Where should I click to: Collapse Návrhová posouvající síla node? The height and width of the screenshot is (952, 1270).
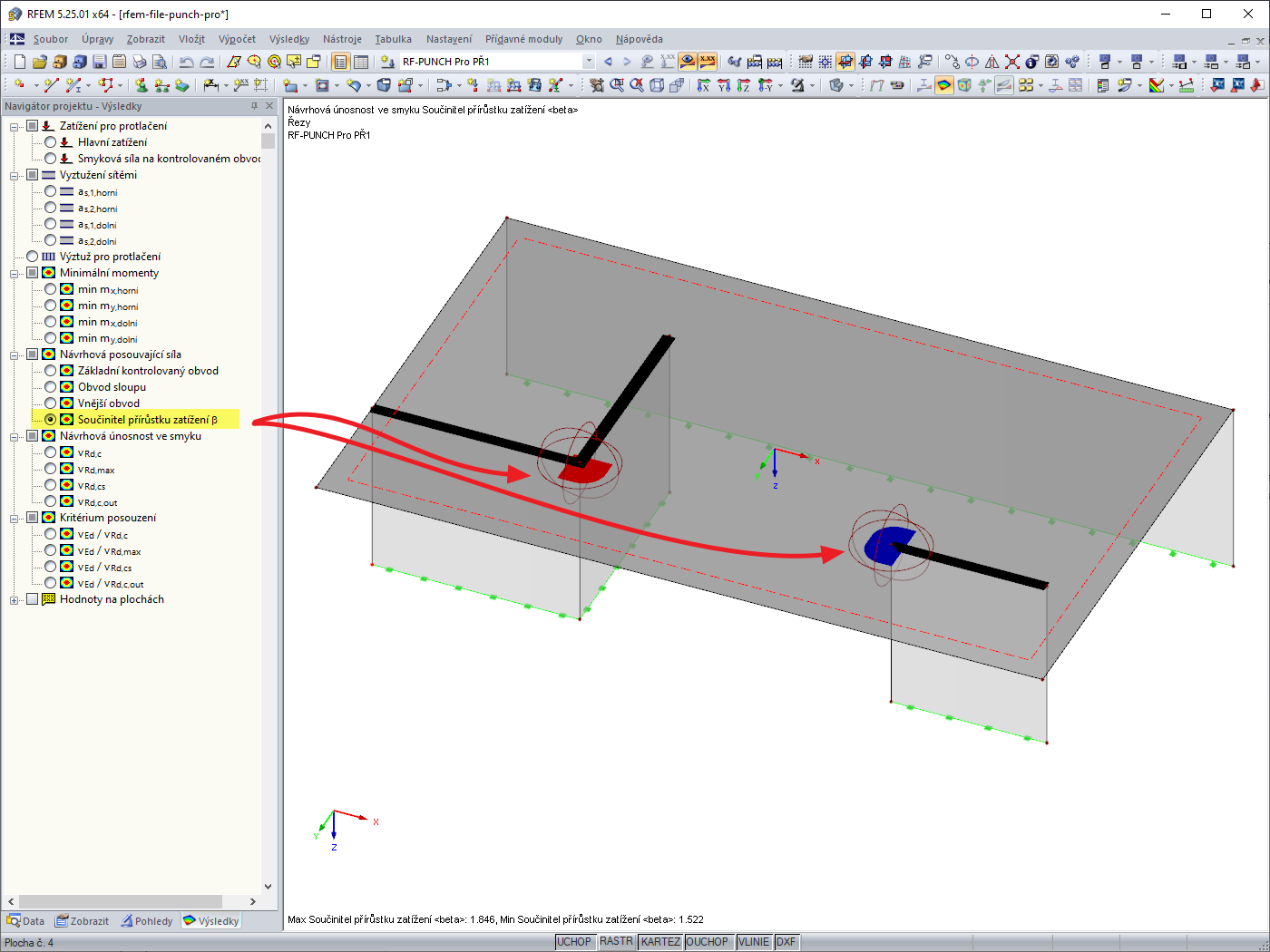coord(15,355)
